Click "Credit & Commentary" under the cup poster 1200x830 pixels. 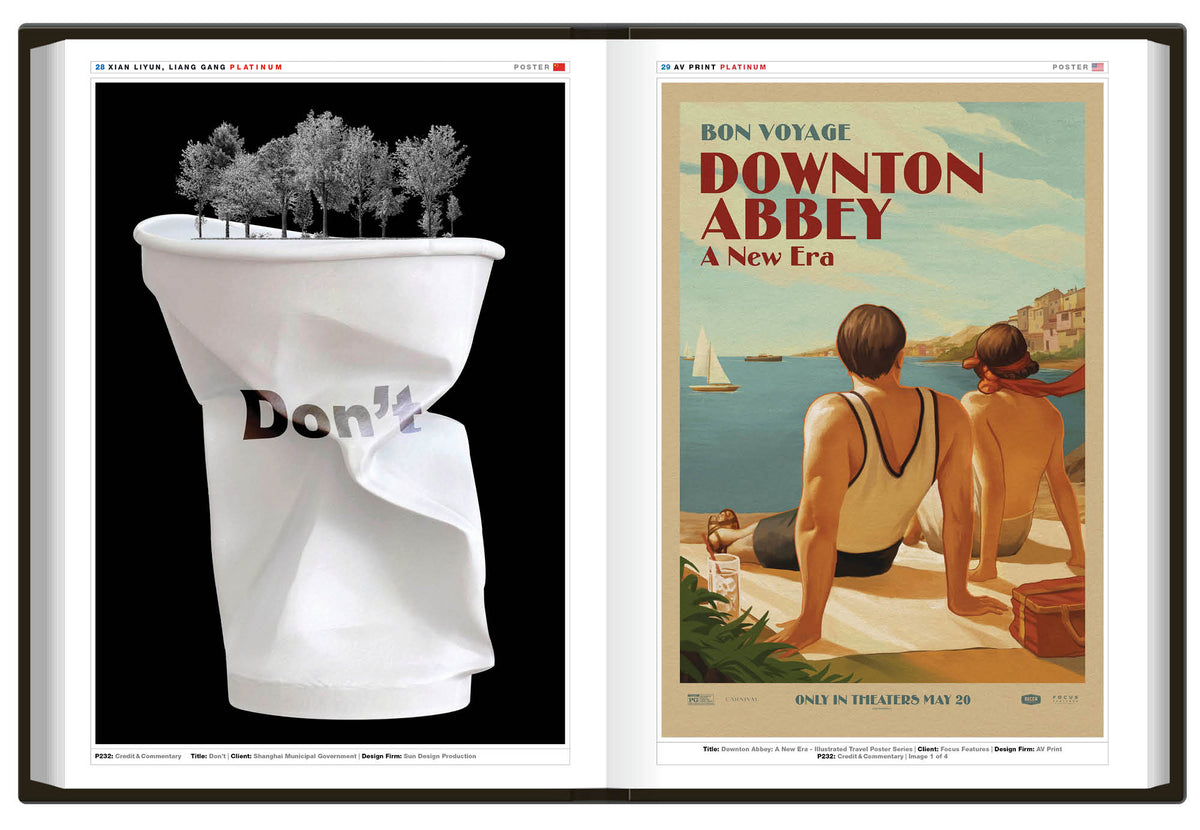148,756
